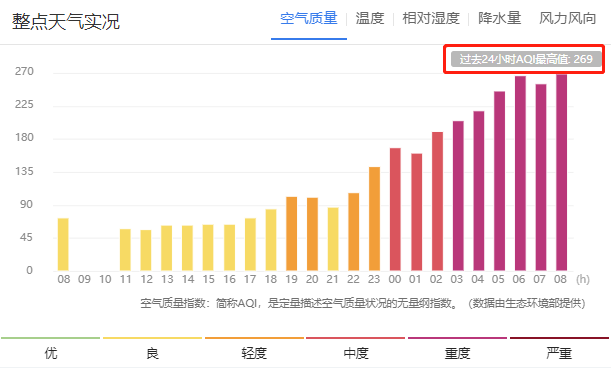Switch to the 风力风向 tab
This screenshot has height=368, width=611.
click(568, 18)
